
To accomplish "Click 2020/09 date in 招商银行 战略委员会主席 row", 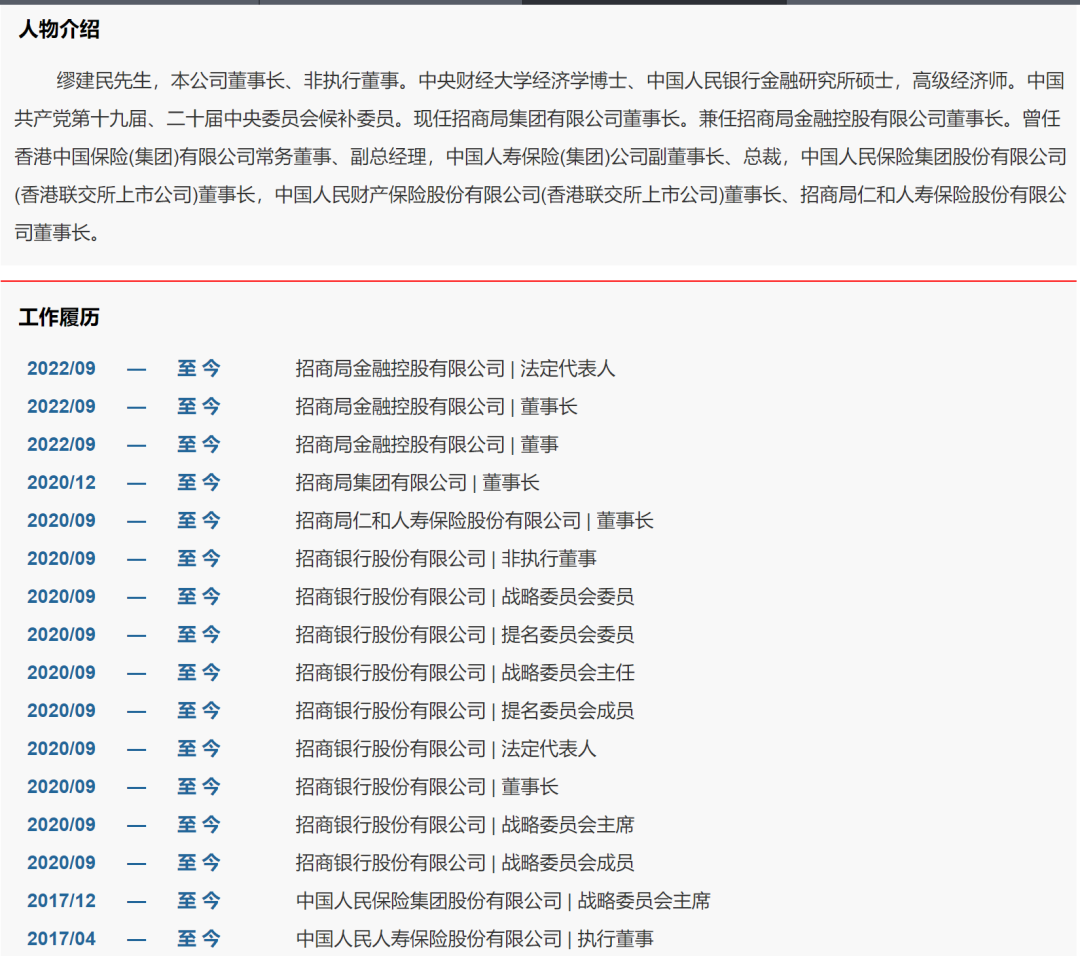I will pyautogui.click(x=61, y=824).
